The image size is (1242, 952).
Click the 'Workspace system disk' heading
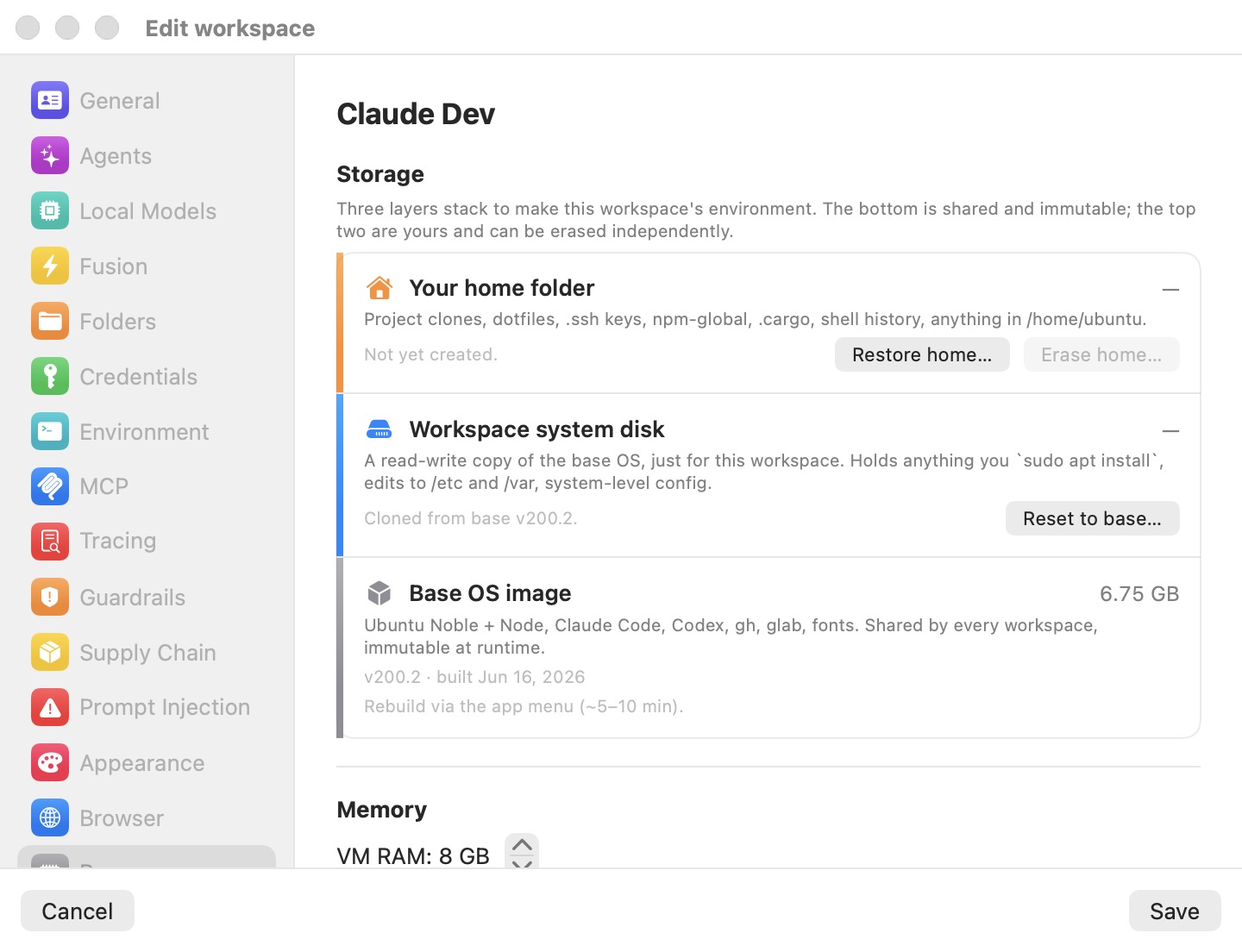[x=536, y=429]
